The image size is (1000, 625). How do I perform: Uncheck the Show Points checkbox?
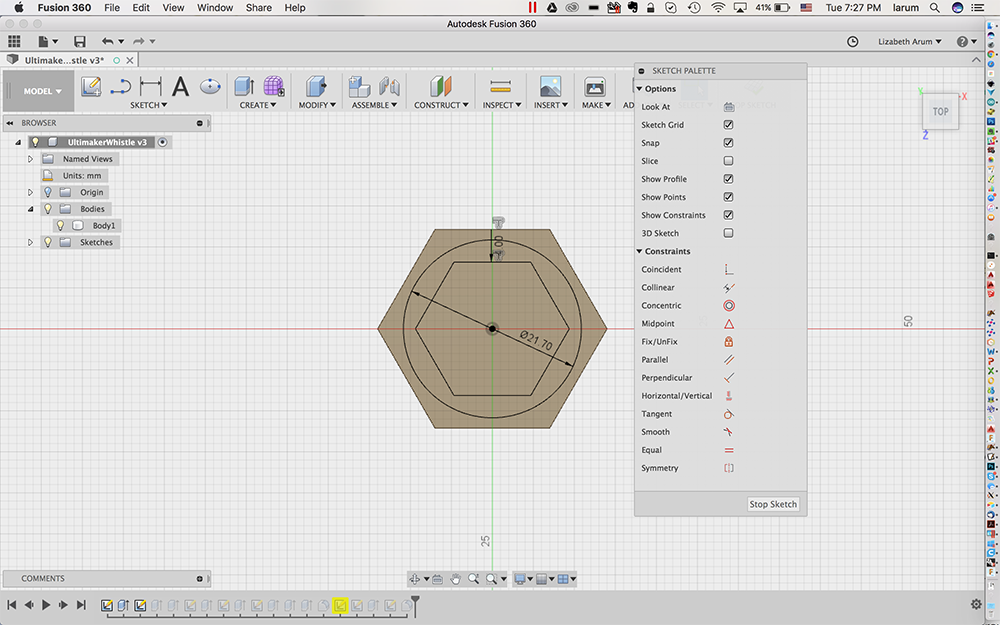pos(728,197)
